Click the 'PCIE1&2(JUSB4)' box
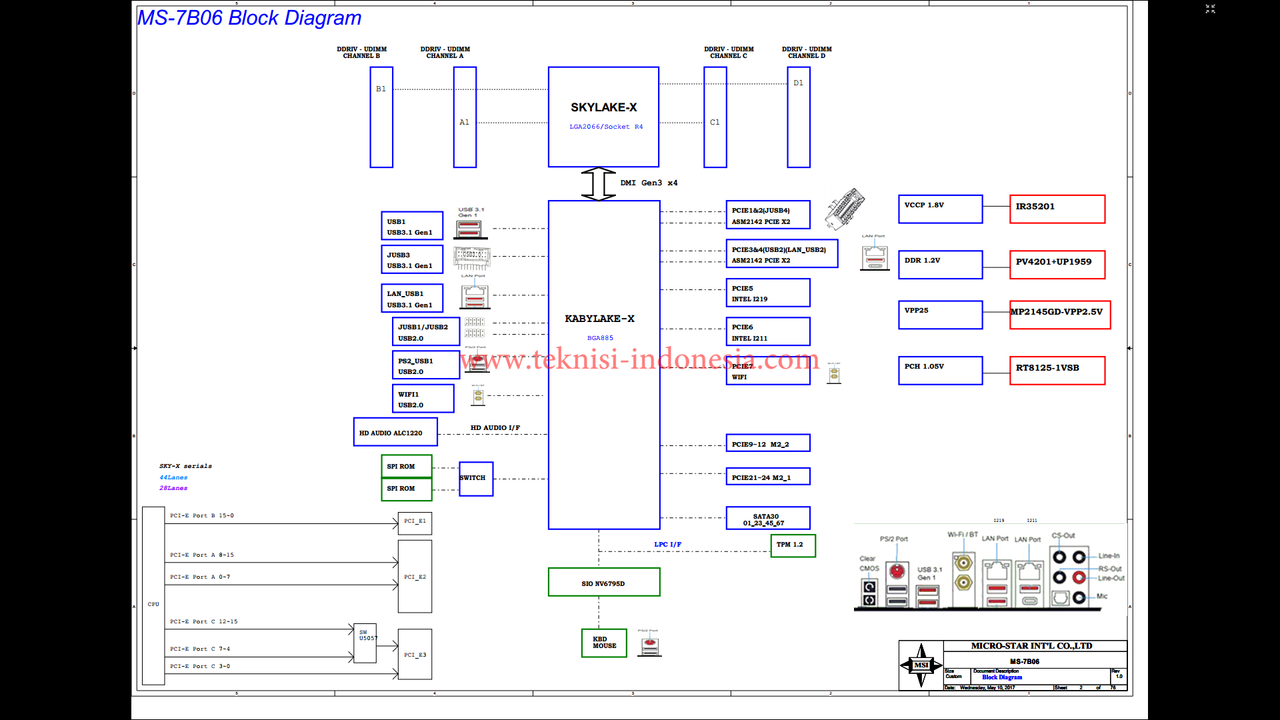Image resolution: width=1280 pixels, height=720 pixels. tap(768, 215)
